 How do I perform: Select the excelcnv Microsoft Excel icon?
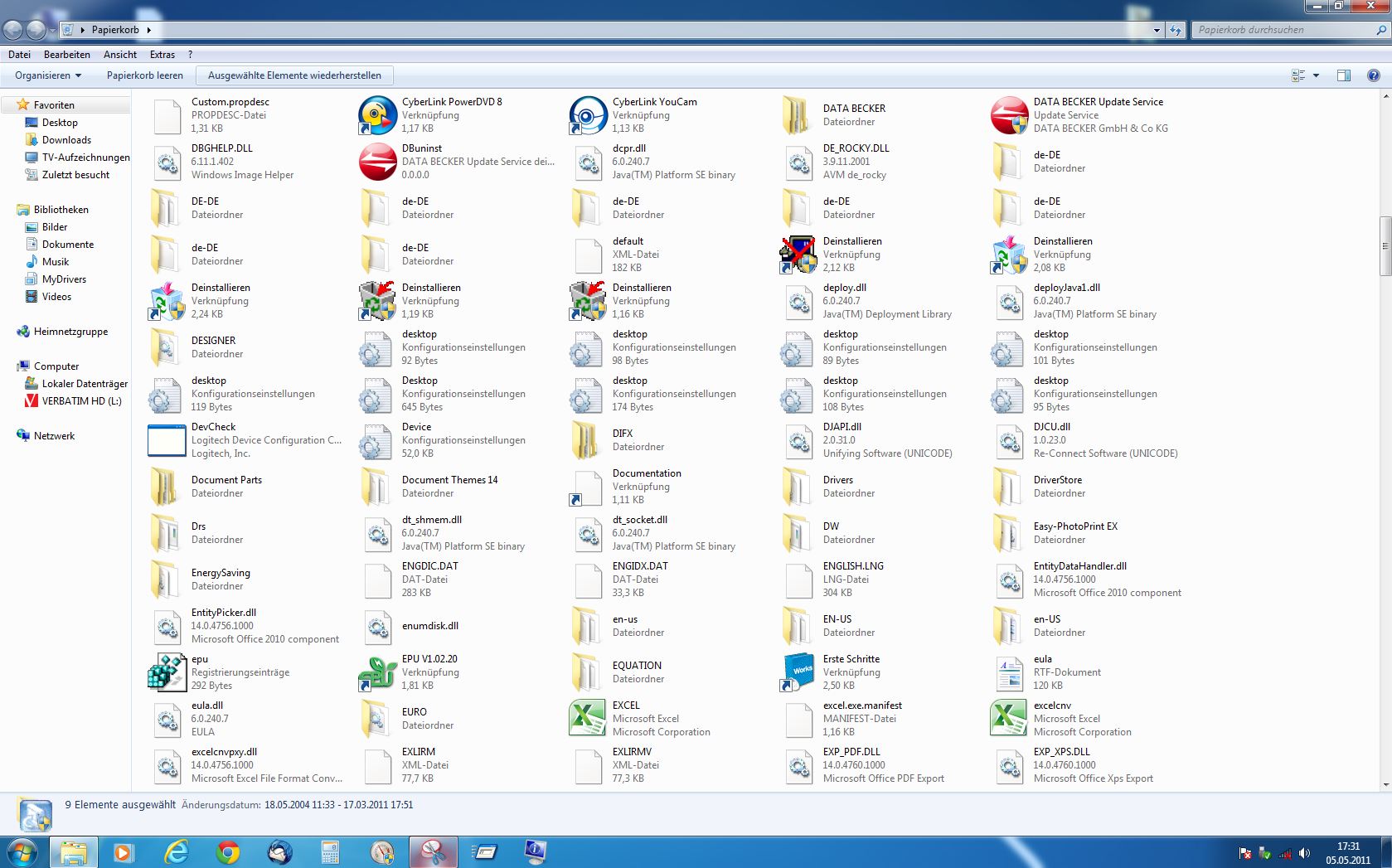(1009, 719)
